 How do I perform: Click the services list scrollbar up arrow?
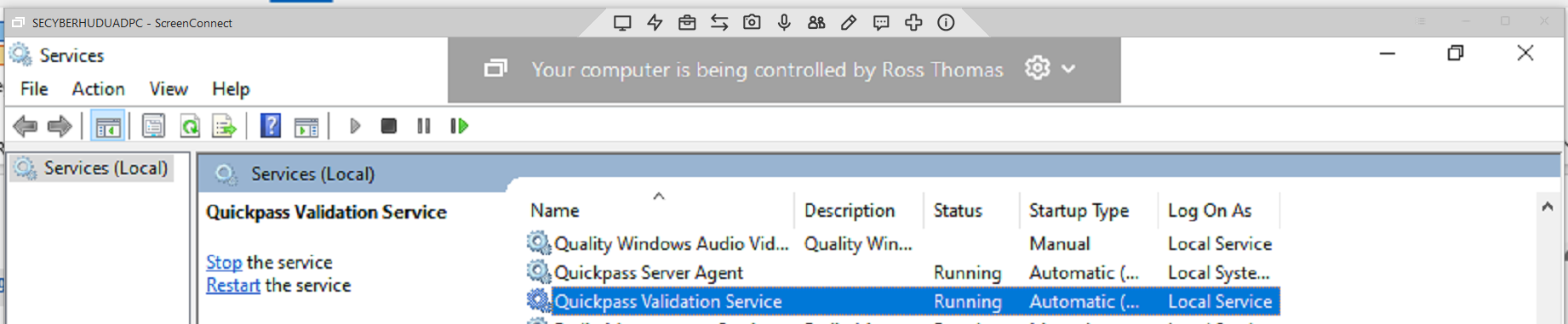[x=1548, y=207]
